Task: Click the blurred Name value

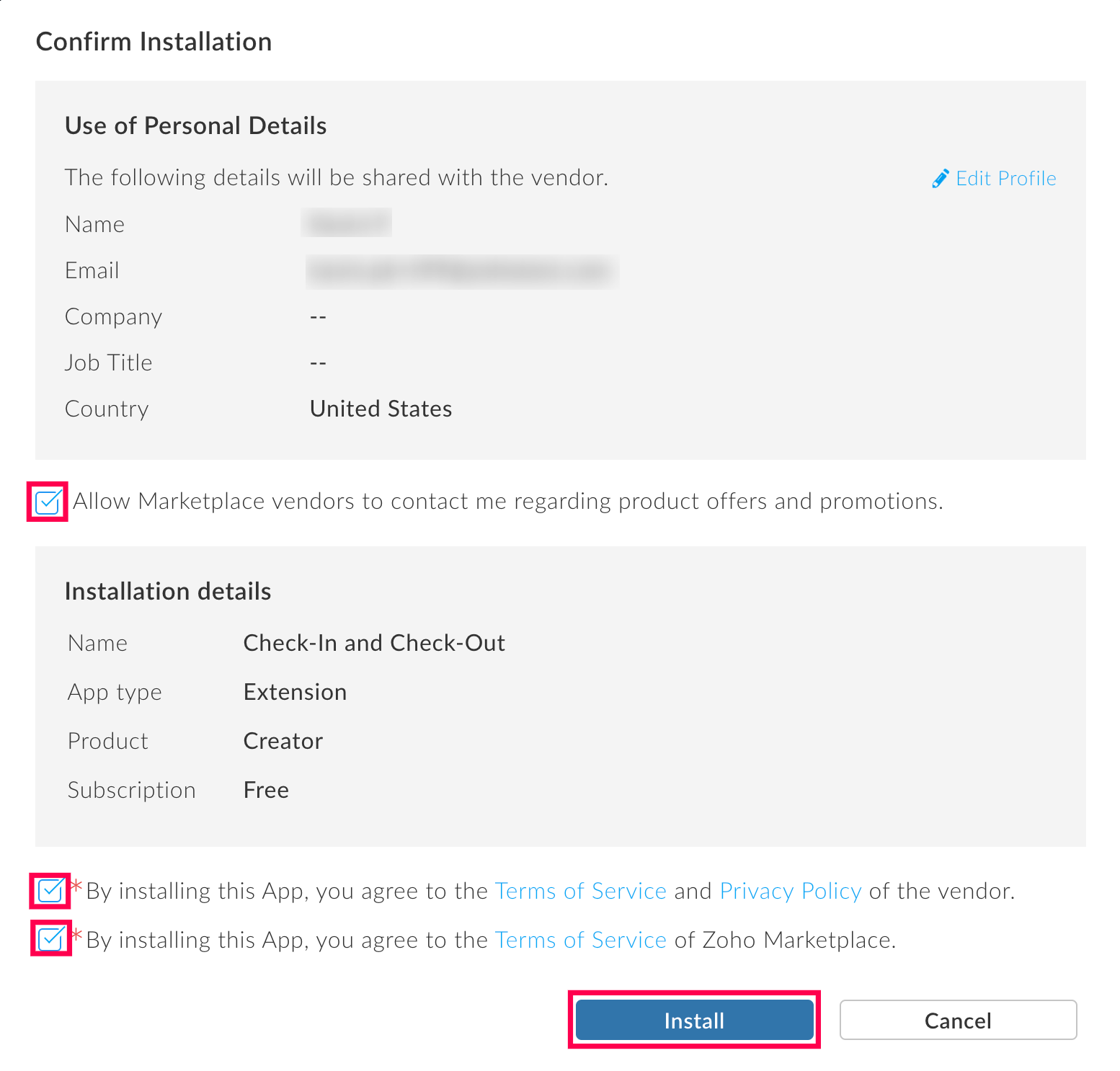Action: 347,223
